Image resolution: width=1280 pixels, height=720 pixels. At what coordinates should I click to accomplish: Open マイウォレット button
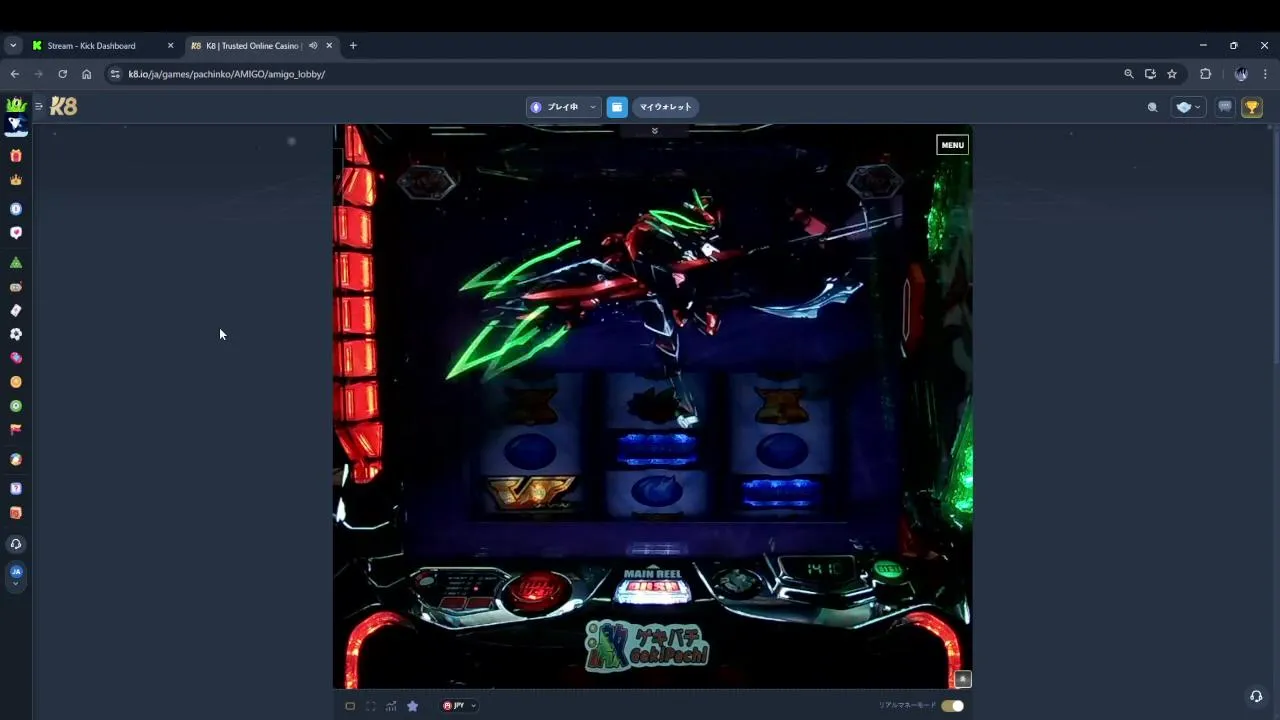(665, 107)
